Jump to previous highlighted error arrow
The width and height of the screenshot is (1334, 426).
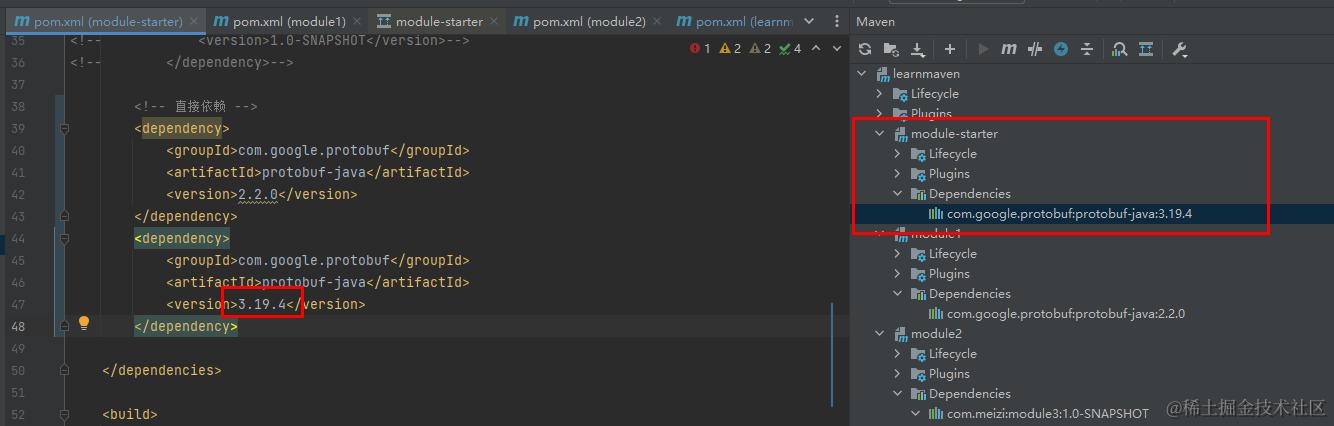tap(815, 48)
